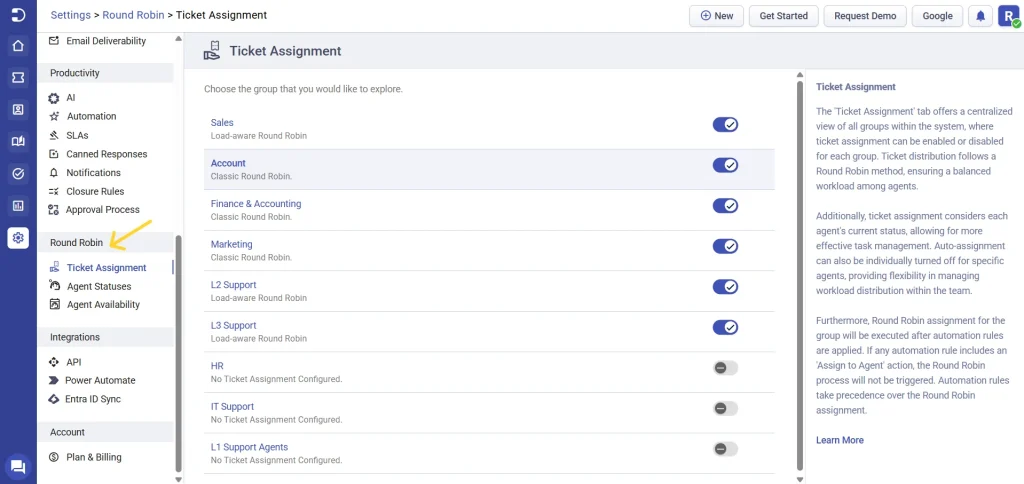1024x484 pixels.
Task: Open the IT Support group link
Action: tap(232, 406)
